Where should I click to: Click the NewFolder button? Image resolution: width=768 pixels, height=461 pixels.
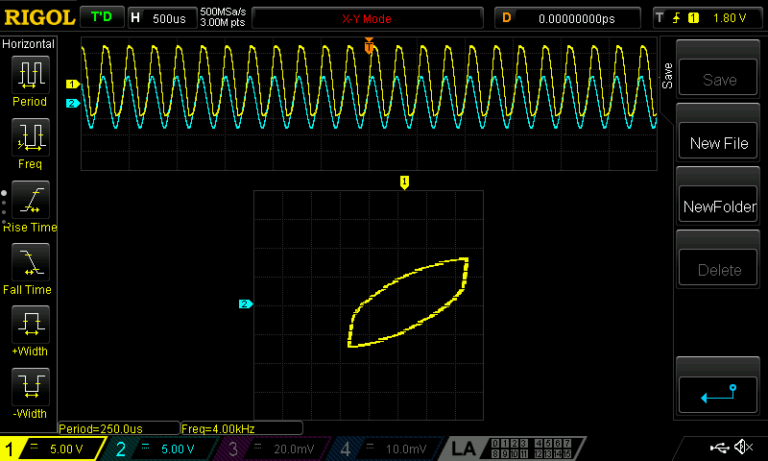719,206
